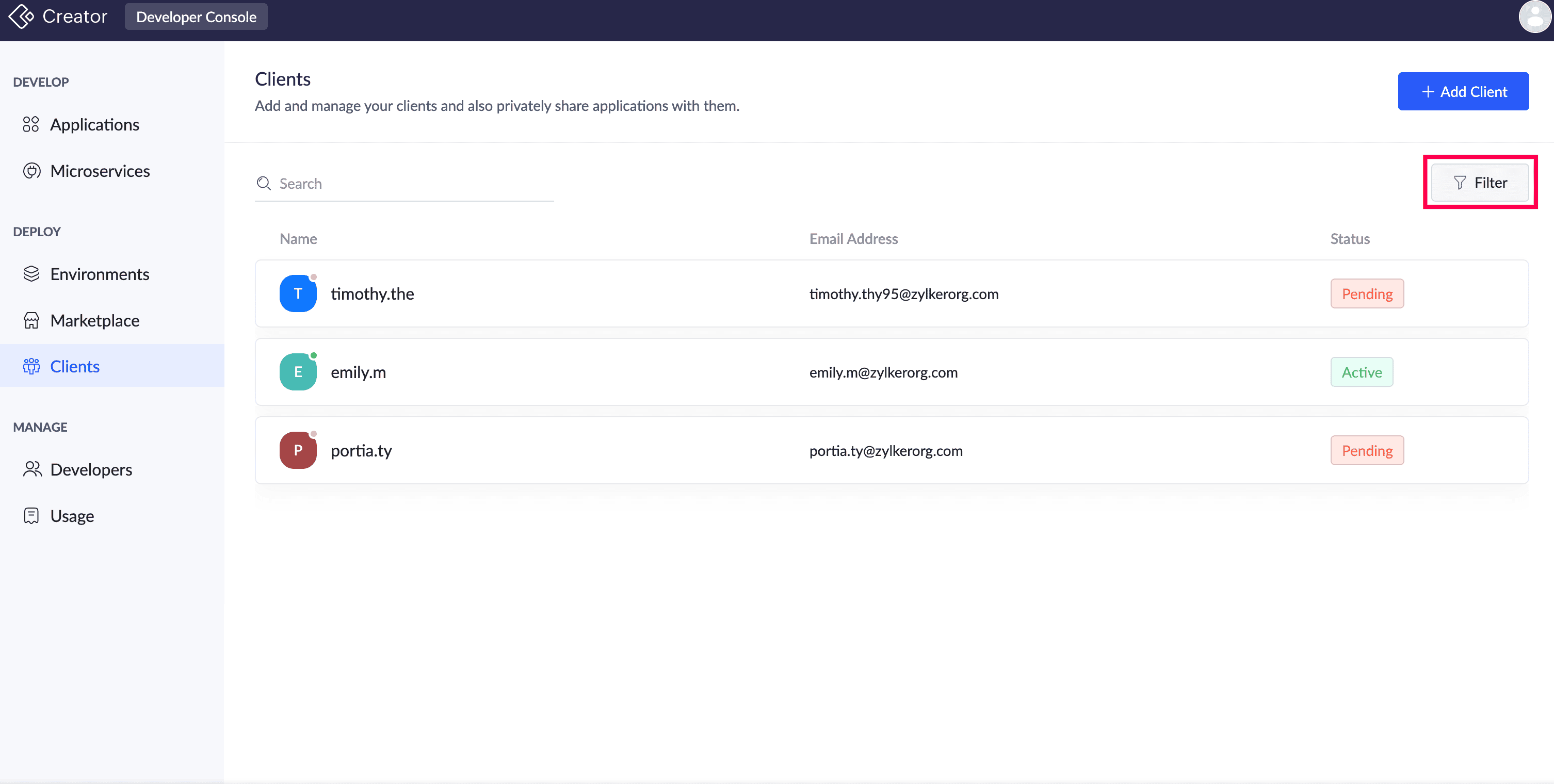Click the Microservices sidebar icon
Viewport: 1554px width, 784px height.
(31, 171)
